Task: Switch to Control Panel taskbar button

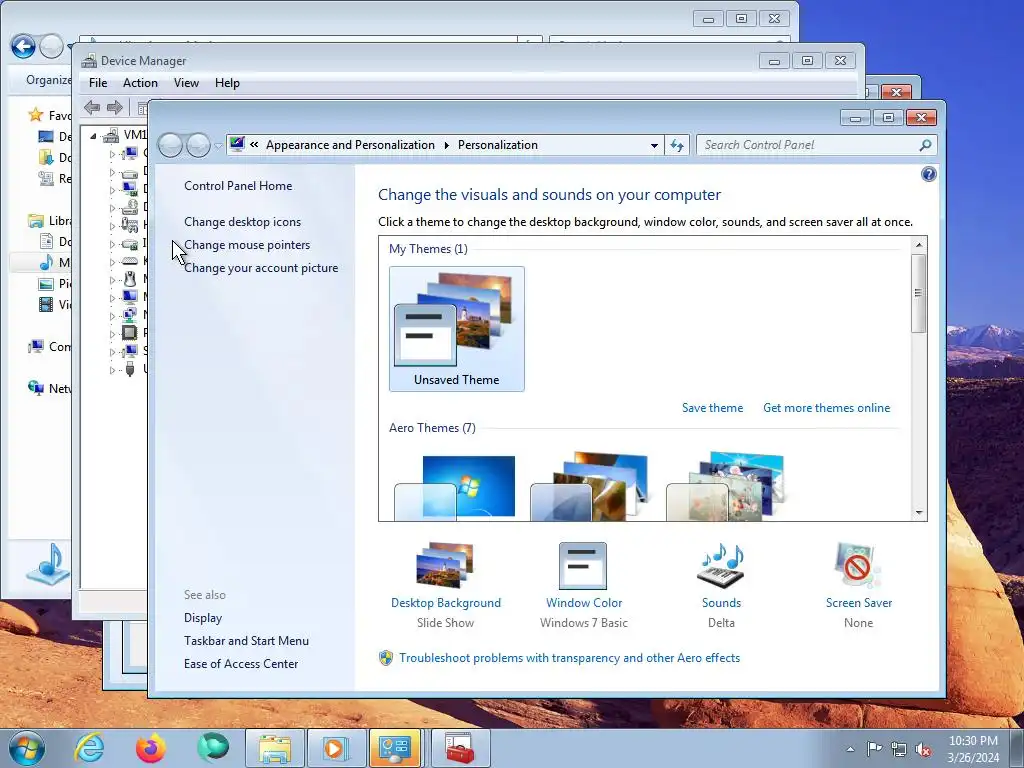Action: (394, 748)
